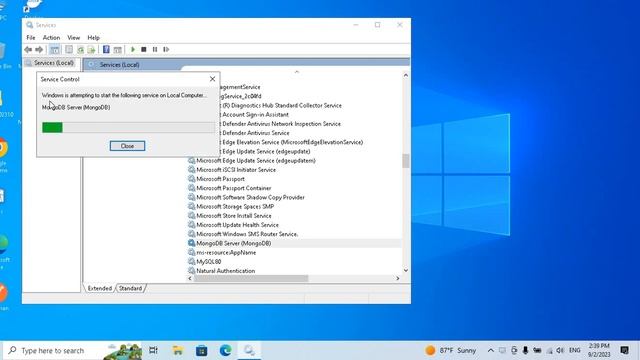Image resolution: width=640 pixels, height=360 pixels.
Task: Click gear icon beside MySQL80 row
Action: coord(191,261)
